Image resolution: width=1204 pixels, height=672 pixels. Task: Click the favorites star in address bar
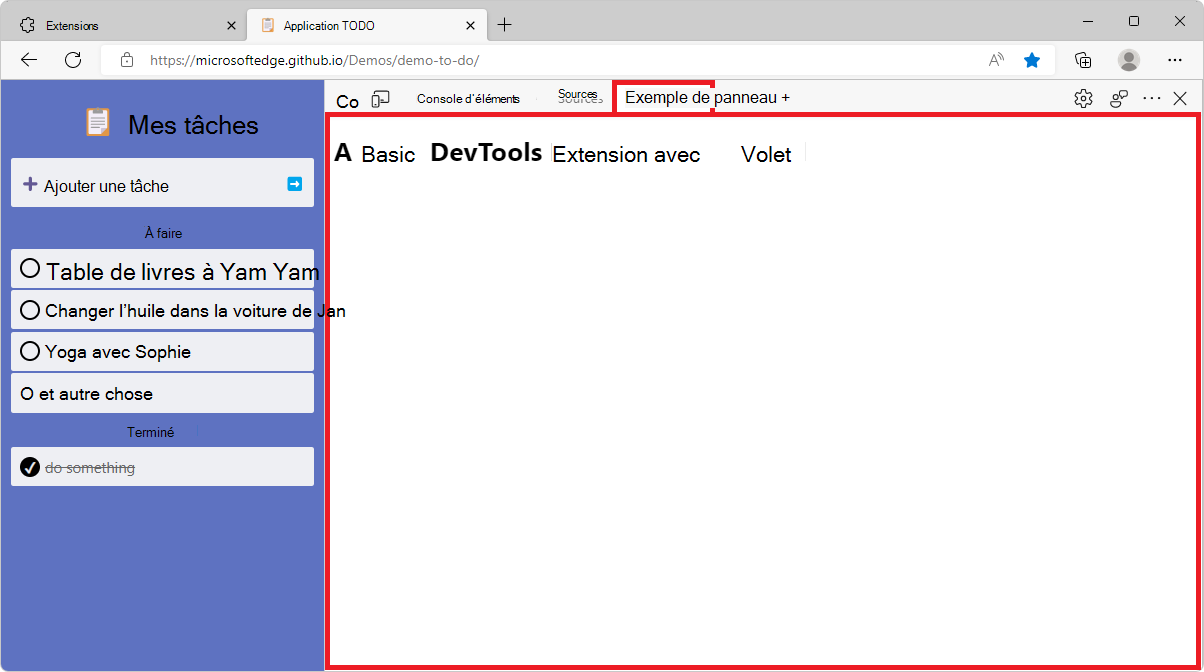(x=1032, y=60)
